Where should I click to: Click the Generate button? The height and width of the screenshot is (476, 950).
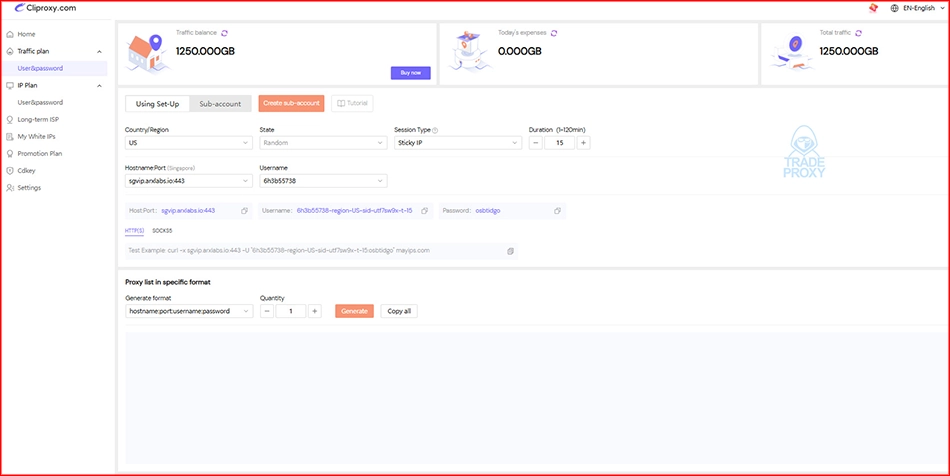pos(354,311)
